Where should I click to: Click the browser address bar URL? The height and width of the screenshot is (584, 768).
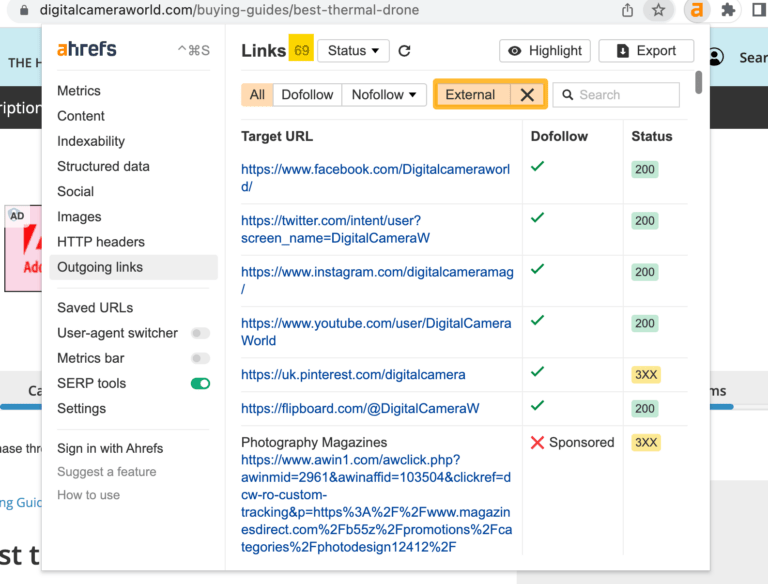tap(229, 10)
